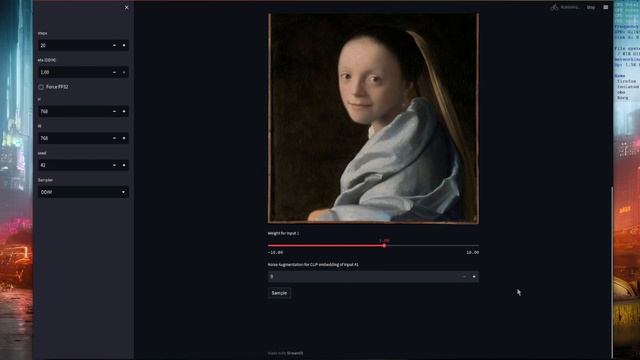Decrease the W value of 768
The height and width of the screenshot is (360, 640).
[114, 138]
